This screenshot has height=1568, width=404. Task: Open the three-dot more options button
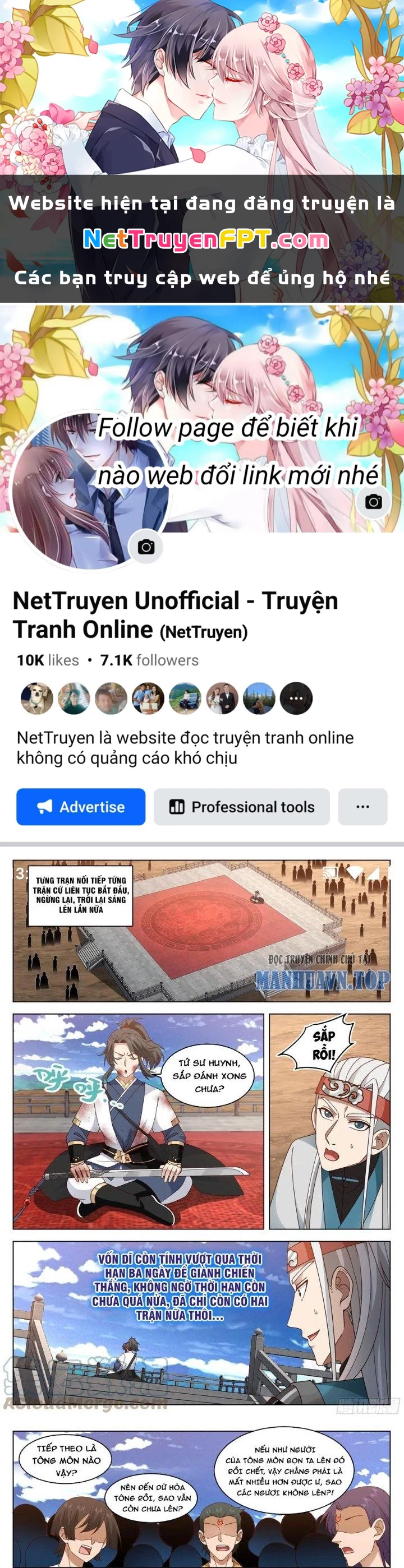tap(362, 807)
